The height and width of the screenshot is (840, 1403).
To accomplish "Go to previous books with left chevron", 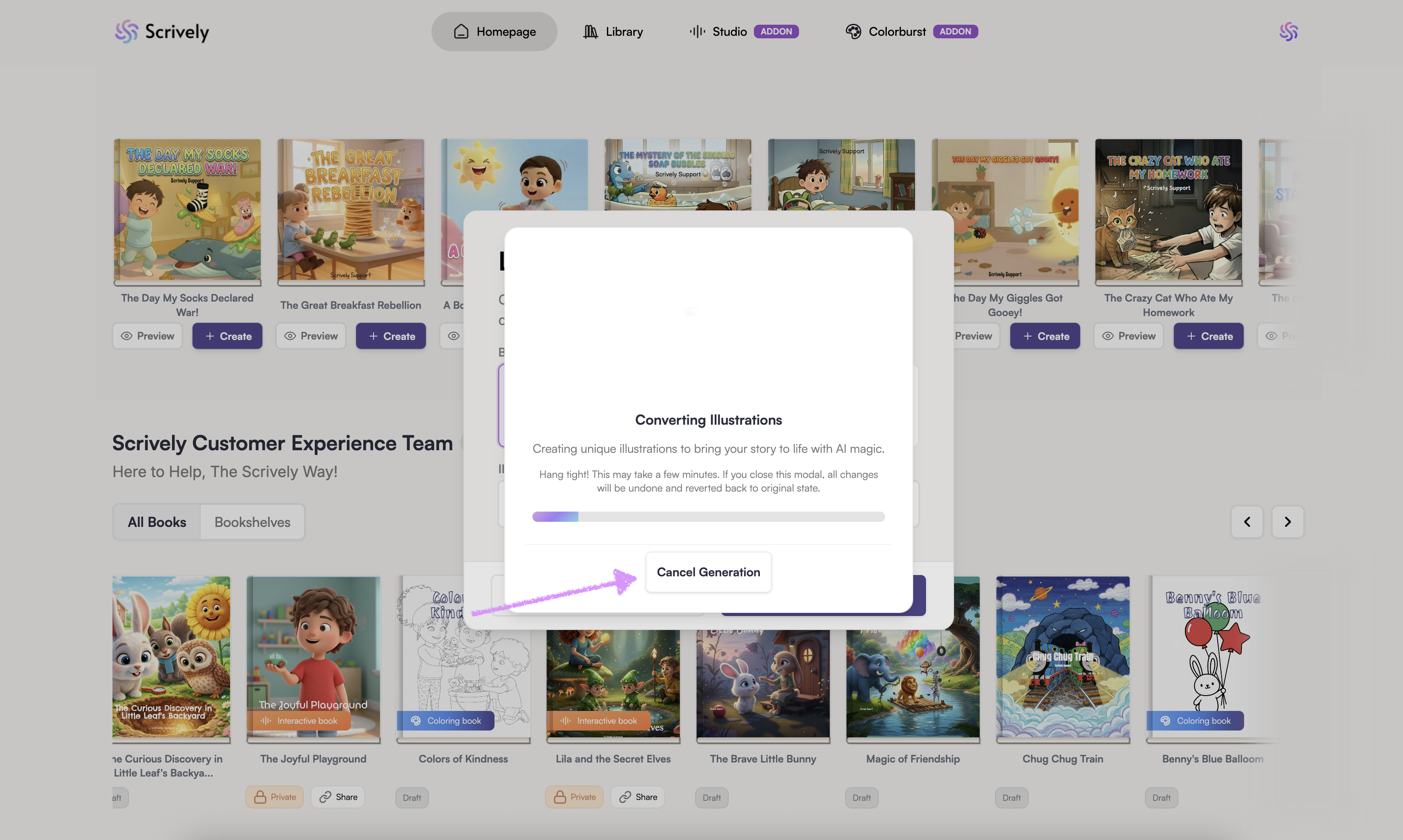I will [1247, 522].
